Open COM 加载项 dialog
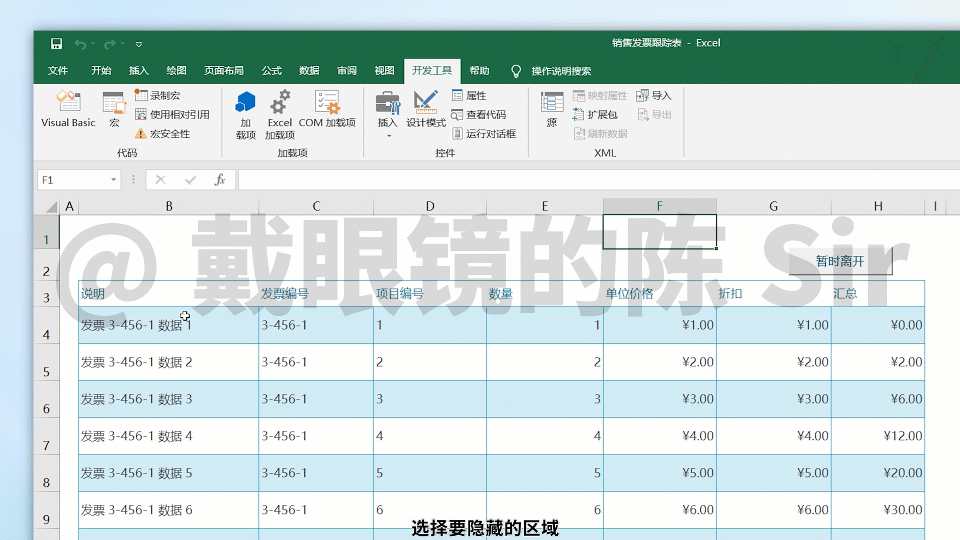This screenshot has width=960, height=540. pos(327,109)
